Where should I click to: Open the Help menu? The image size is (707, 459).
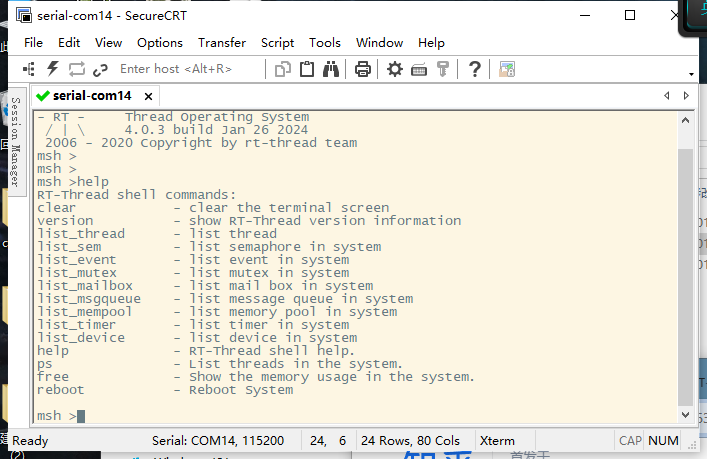(x=431, y=43)
